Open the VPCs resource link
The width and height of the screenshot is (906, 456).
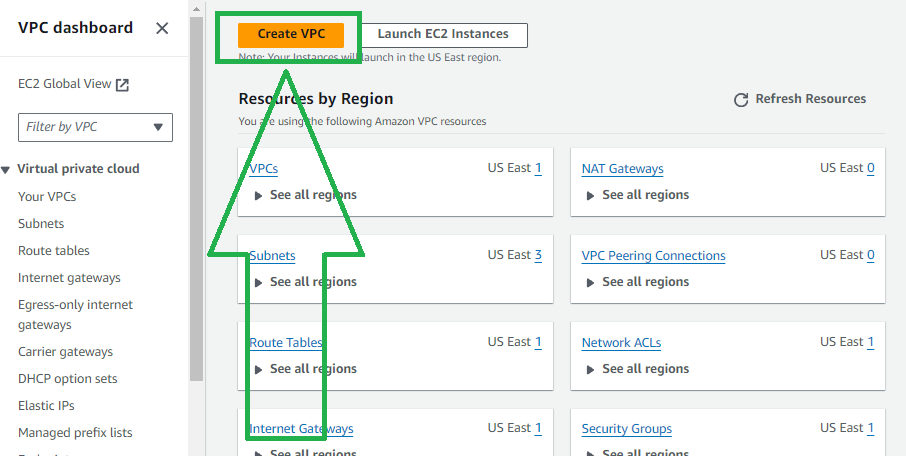[263, 169]
